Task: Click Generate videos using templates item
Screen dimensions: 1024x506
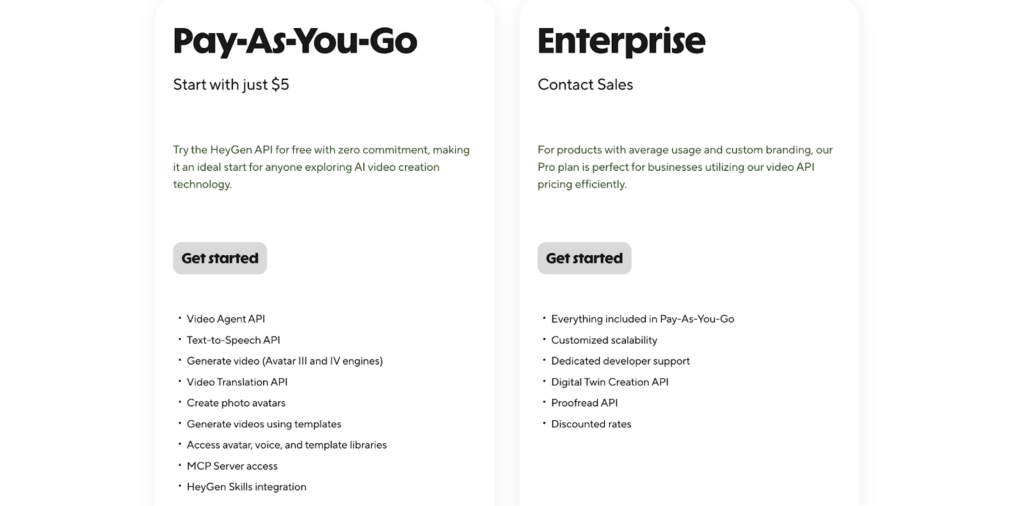Action: coord(264,424)
